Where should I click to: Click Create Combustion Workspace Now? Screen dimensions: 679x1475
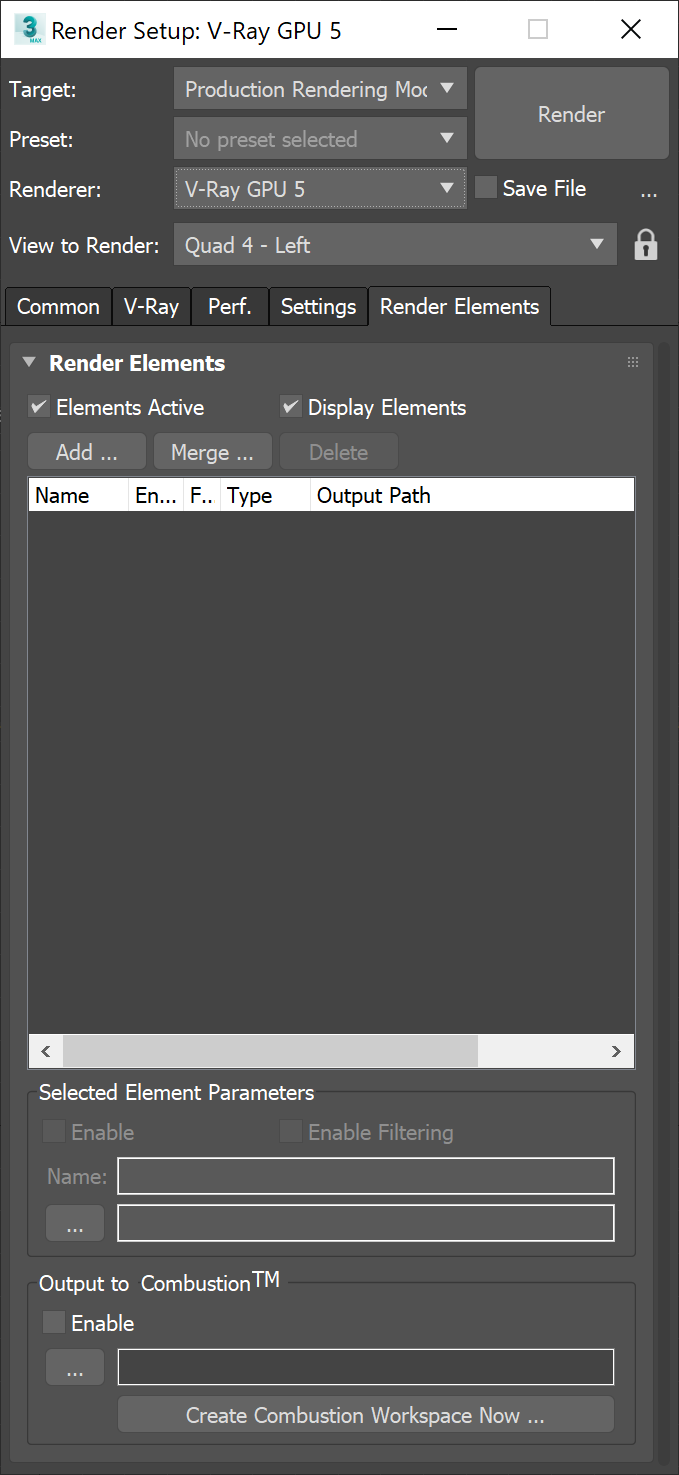[365, 1414]
